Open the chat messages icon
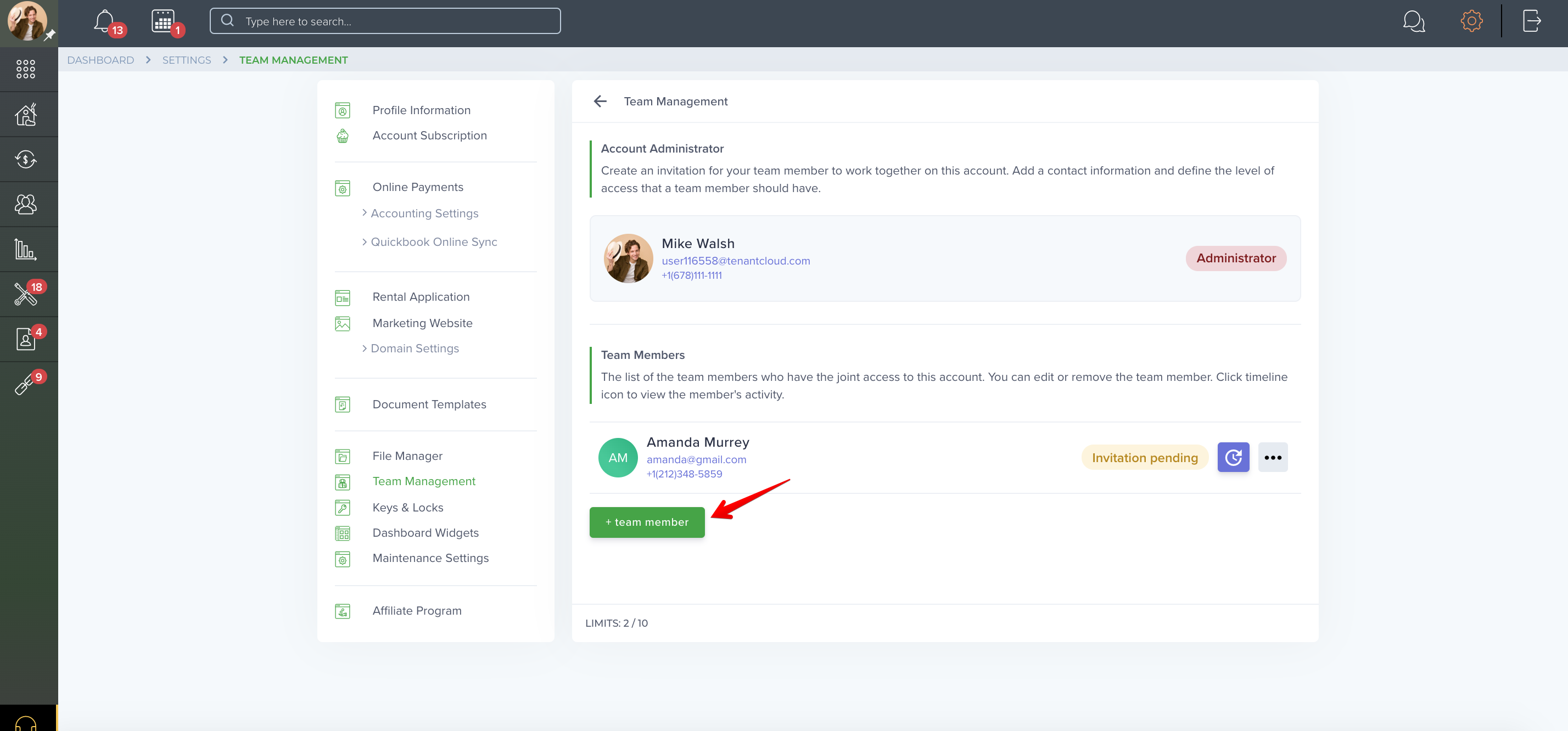This screenshot has width=1568, height=731. click(x=1413, y=21)
